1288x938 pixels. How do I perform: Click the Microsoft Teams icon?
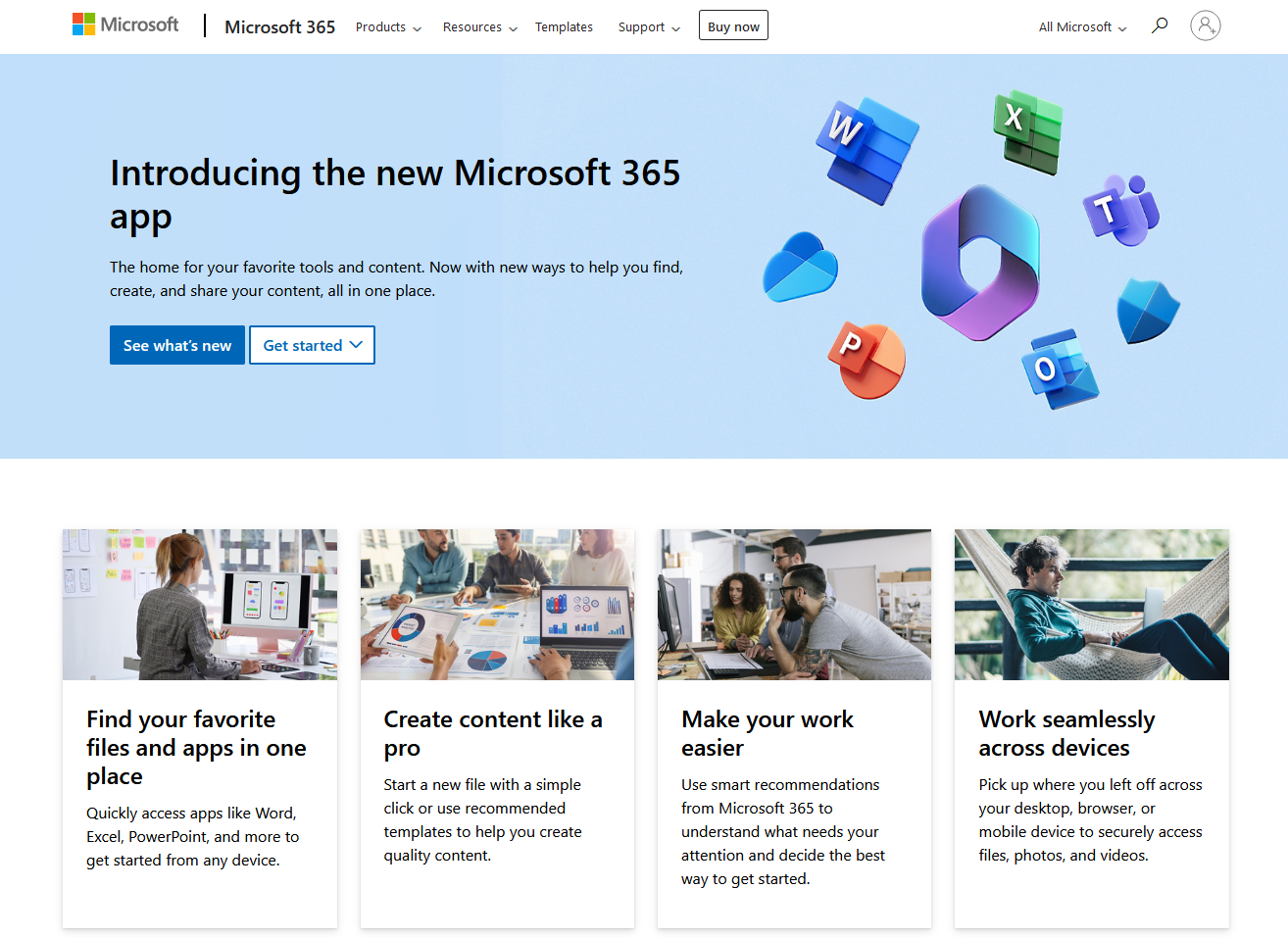1122,209
